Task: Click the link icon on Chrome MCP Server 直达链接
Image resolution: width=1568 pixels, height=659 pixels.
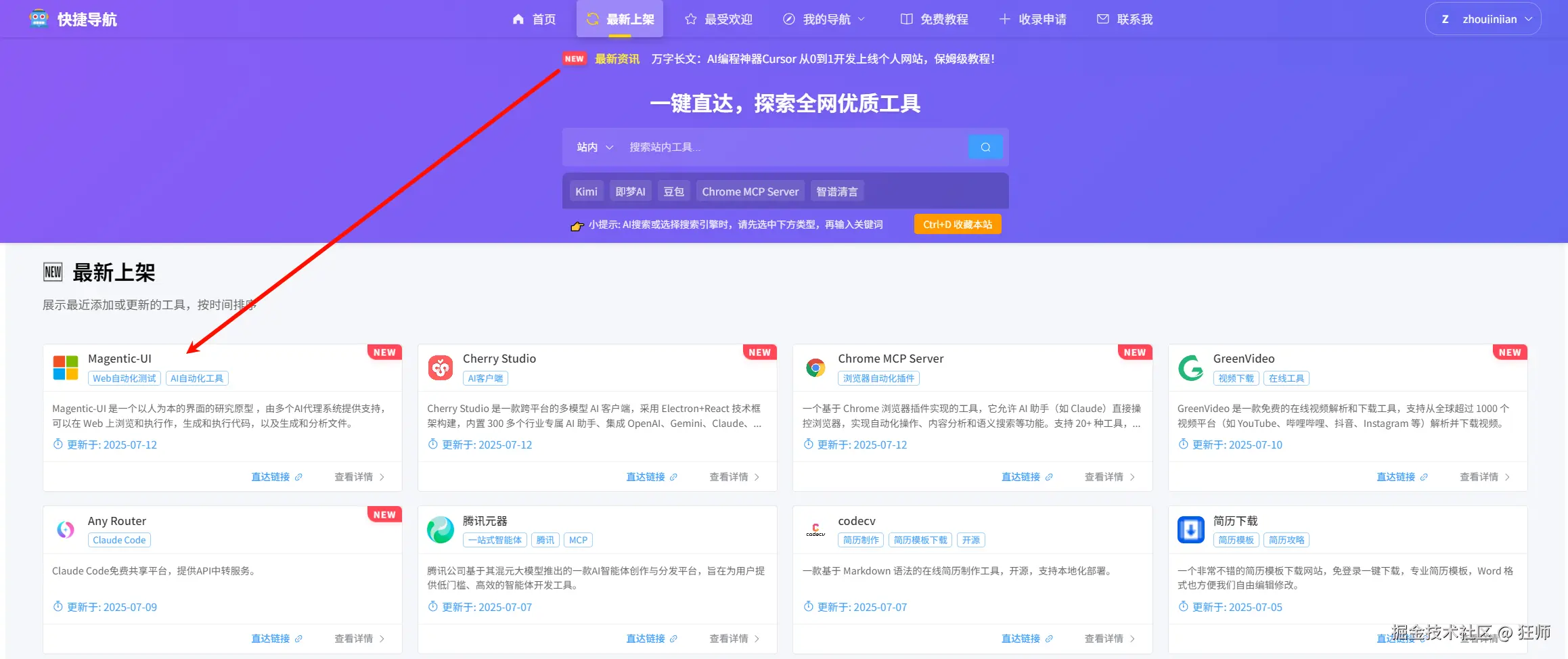Action: point(1049,477)
